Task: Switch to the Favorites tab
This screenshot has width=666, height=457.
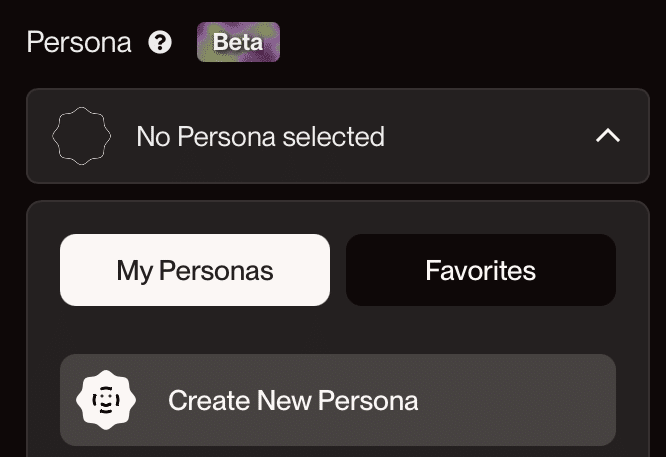Action: pyautogui.click(x=481, y=270)
